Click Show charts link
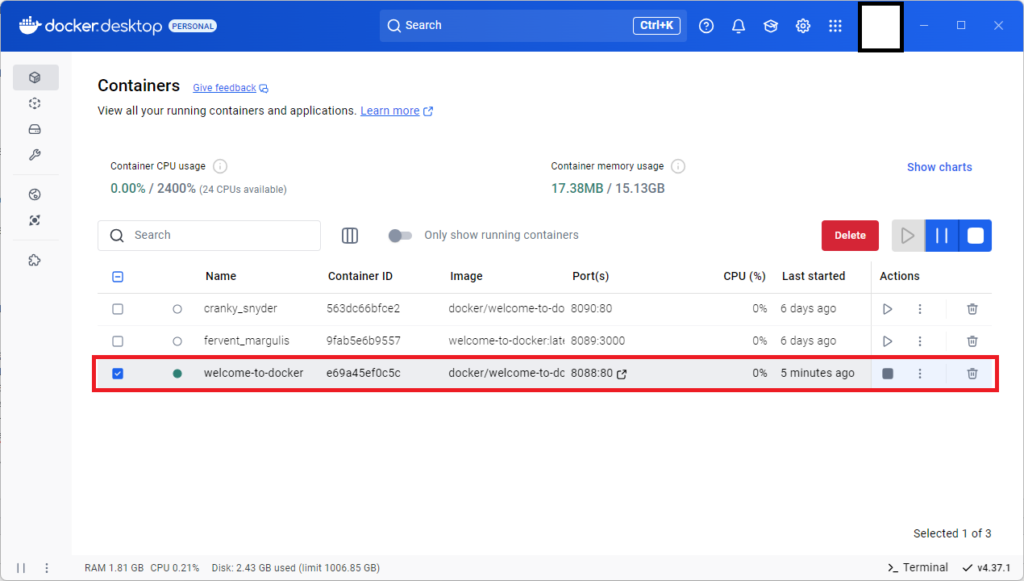This screenshot has height=581, width=1024. click(x=939, y=167)
